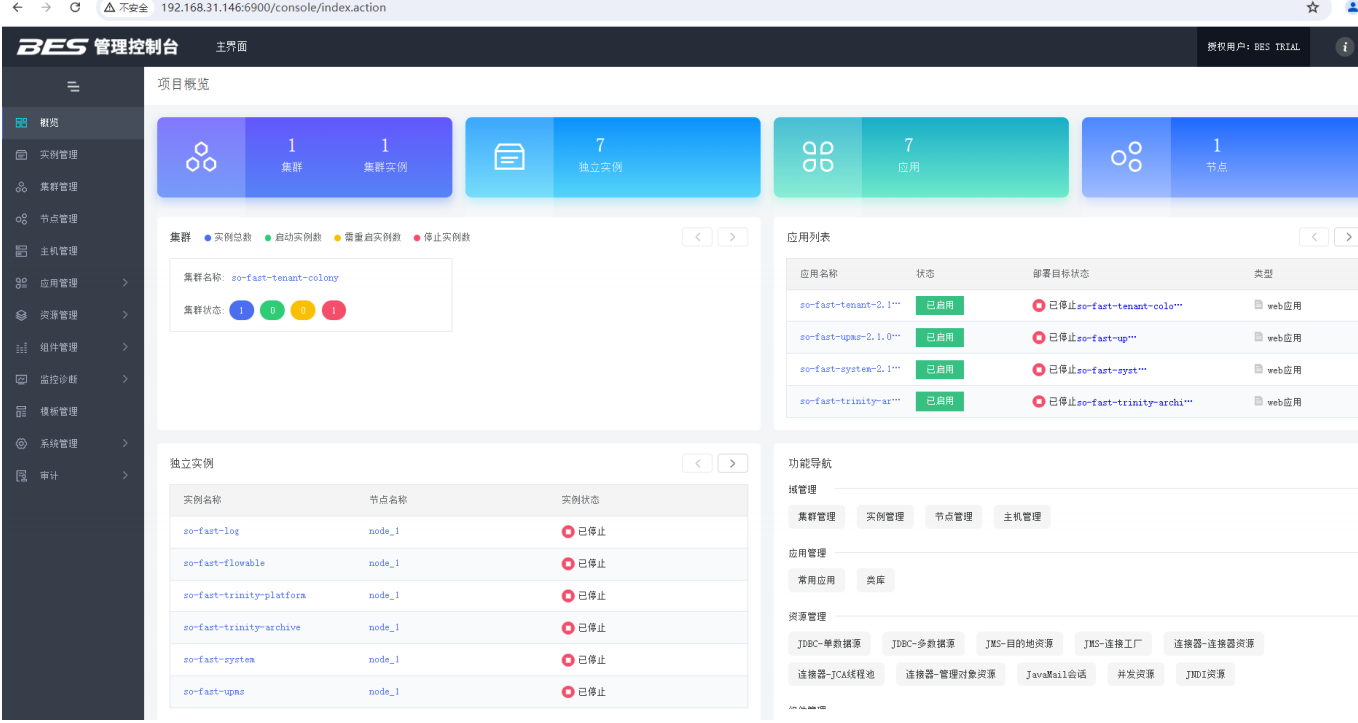Click the 应用 card grid icon
This screenshot has height=723, width=1358.
818,157
